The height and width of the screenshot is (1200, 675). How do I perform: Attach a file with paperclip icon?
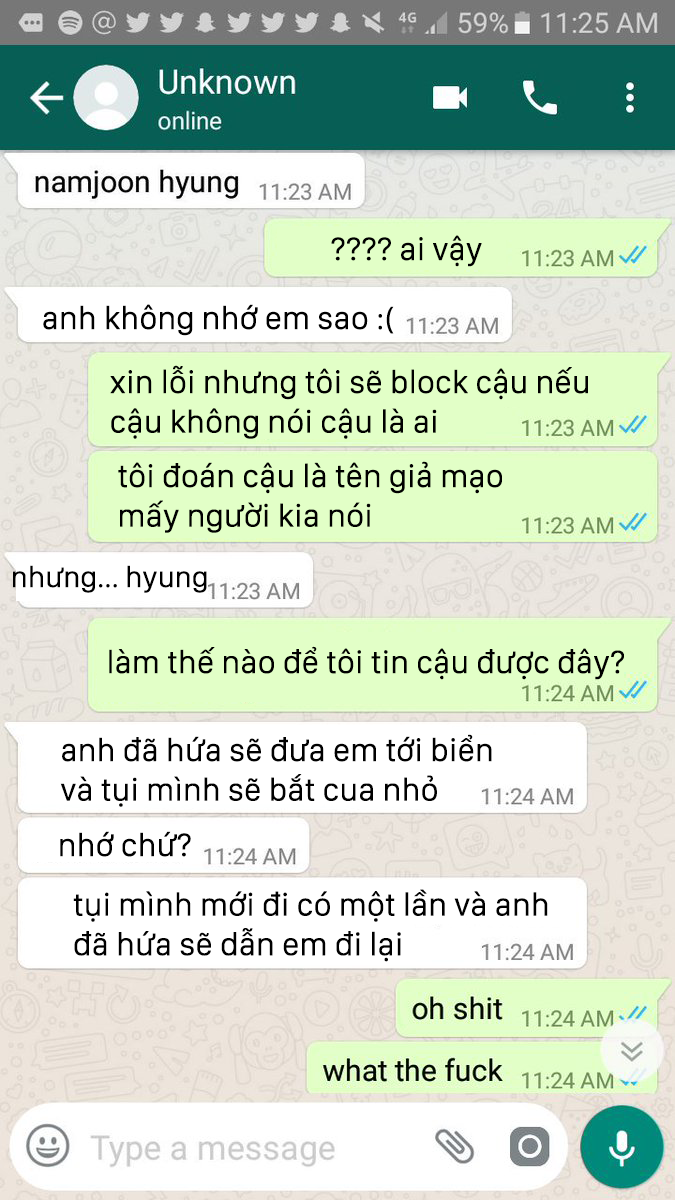tap(454, 1146)
